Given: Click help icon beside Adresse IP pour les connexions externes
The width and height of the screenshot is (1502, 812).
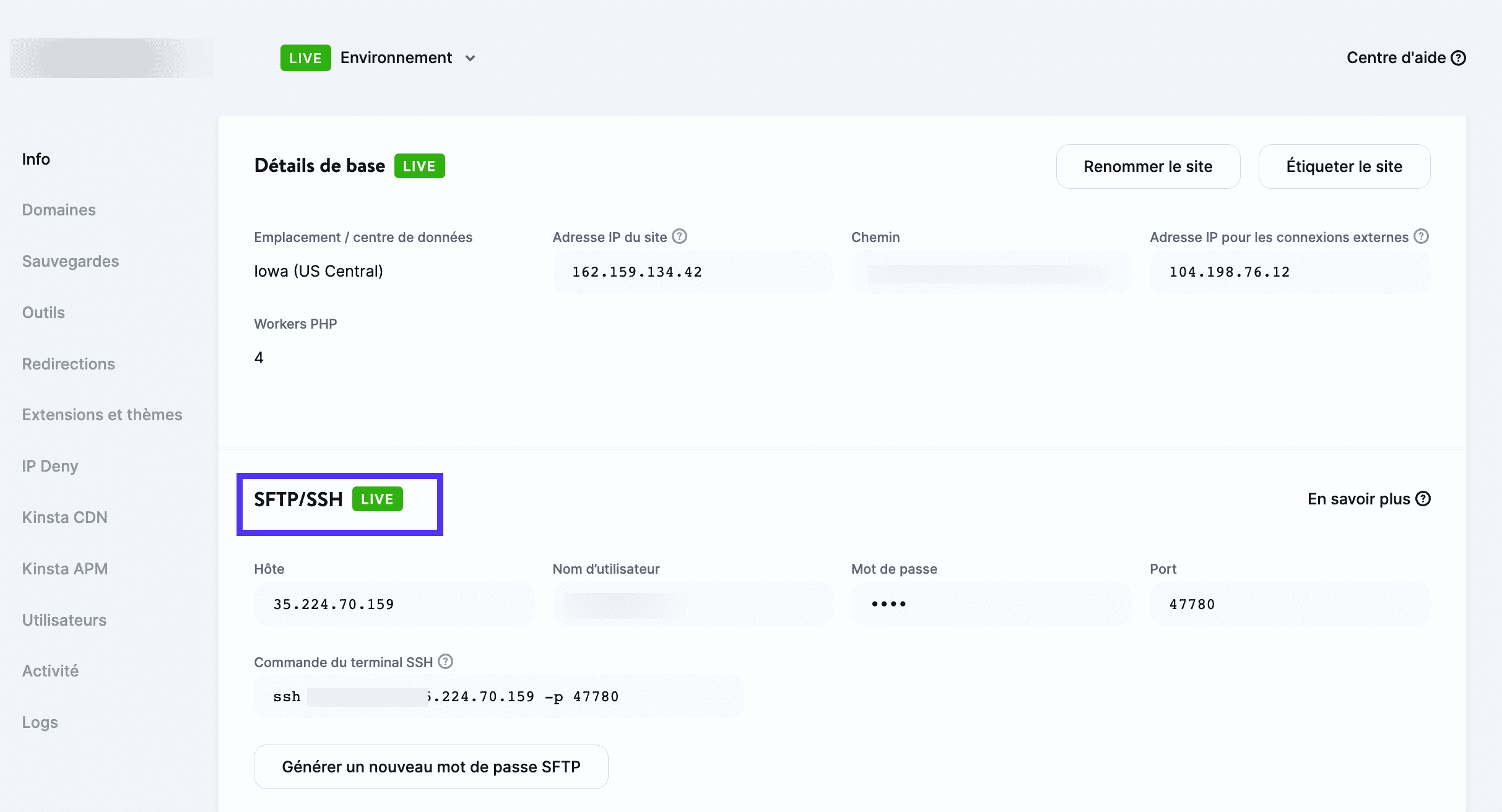Looking at the screenshot, I should [x=1422, y=236].
